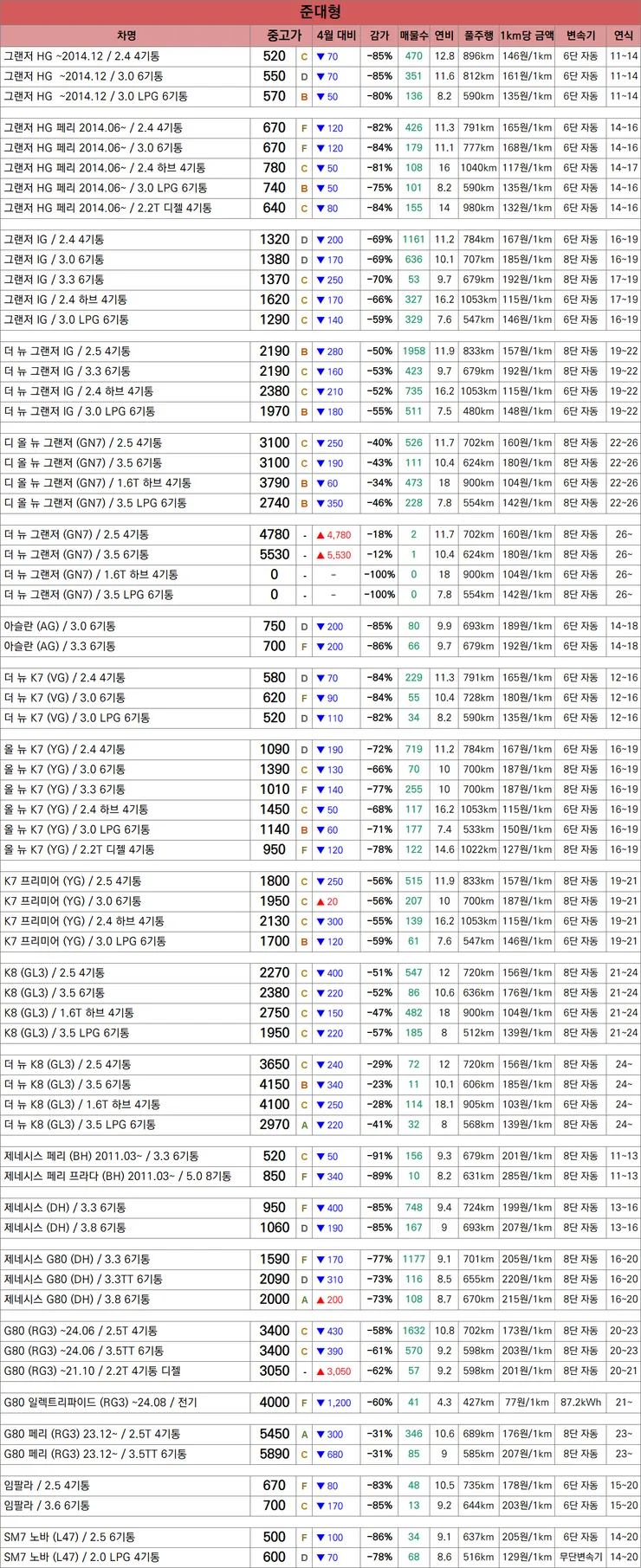Screen dimensions: 641x1568
Task: Click 285원/1km cost value
Action: click(x=528, y=1176)
